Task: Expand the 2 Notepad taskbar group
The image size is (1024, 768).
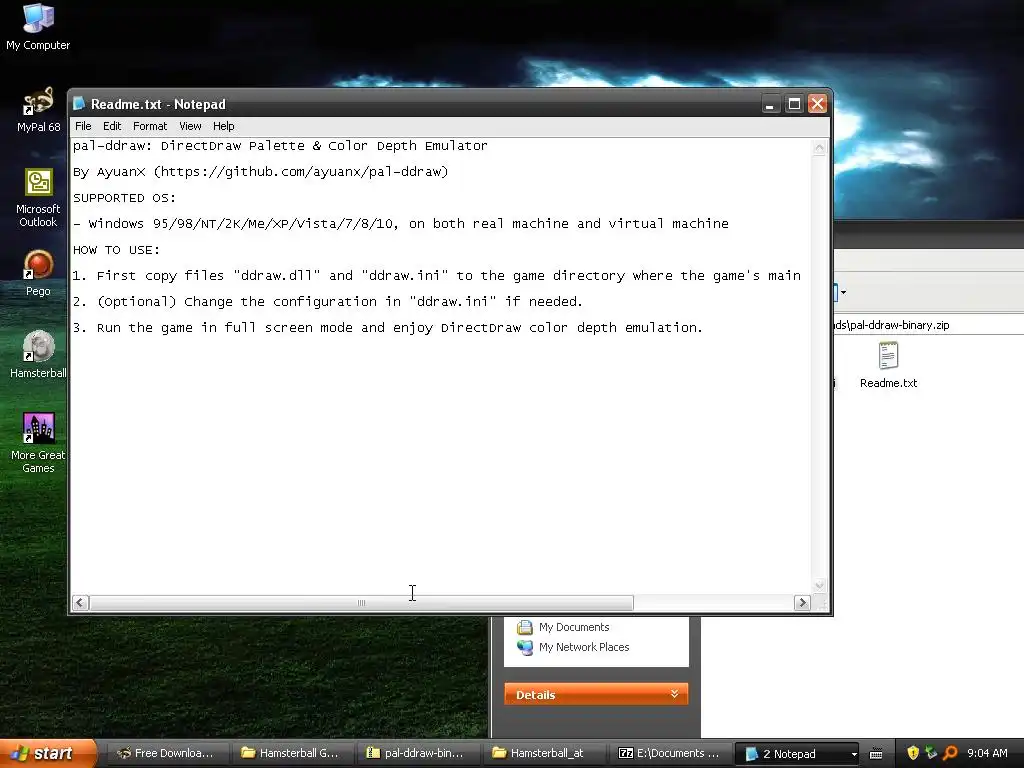Action: [797, 754]
